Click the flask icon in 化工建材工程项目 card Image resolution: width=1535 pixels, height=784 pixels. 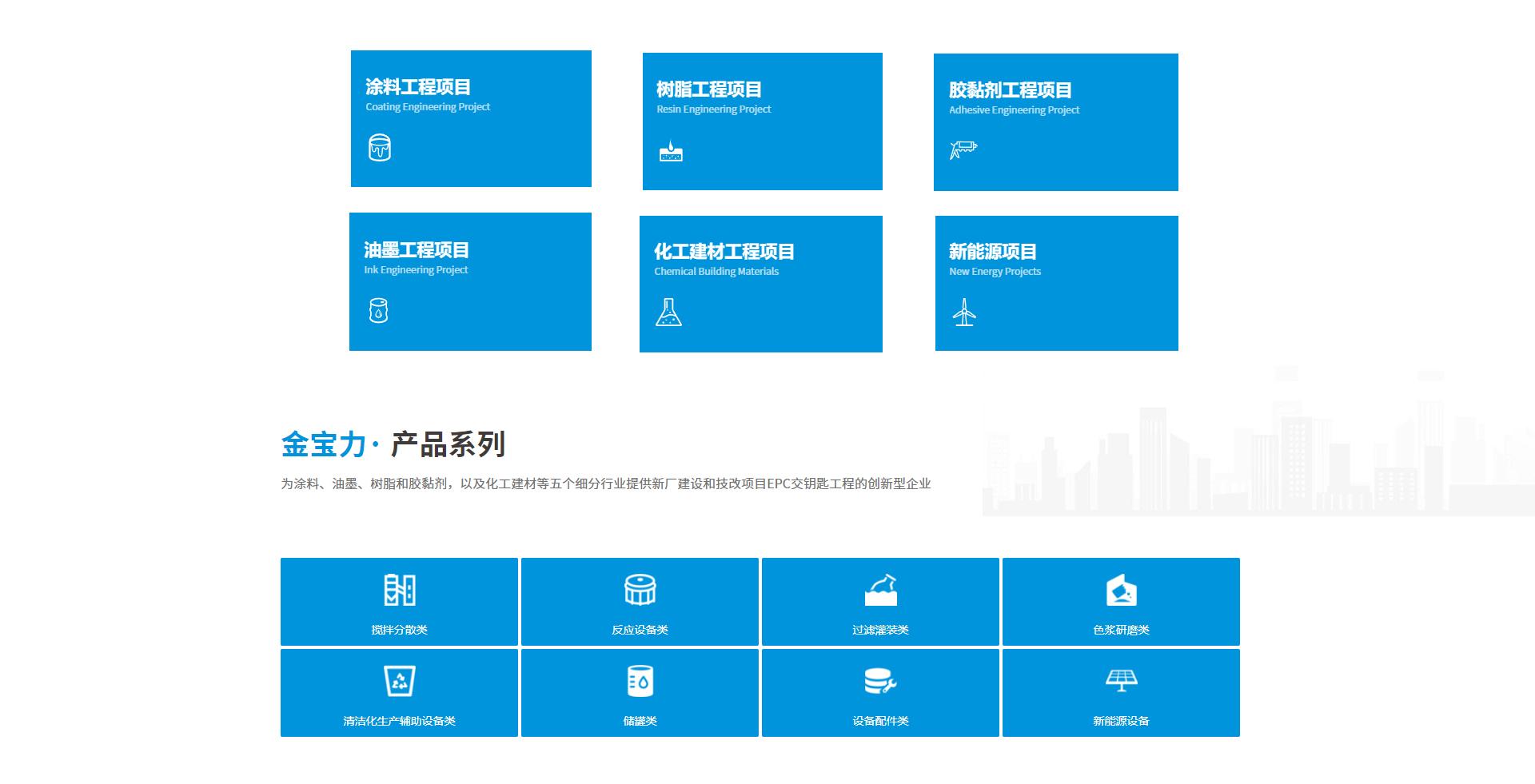[x=668, y=312]
